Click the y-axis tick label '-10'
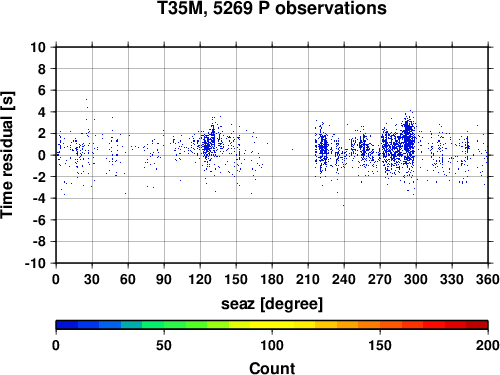Viewport: 500px width, 375px height. tap(35, 263)
